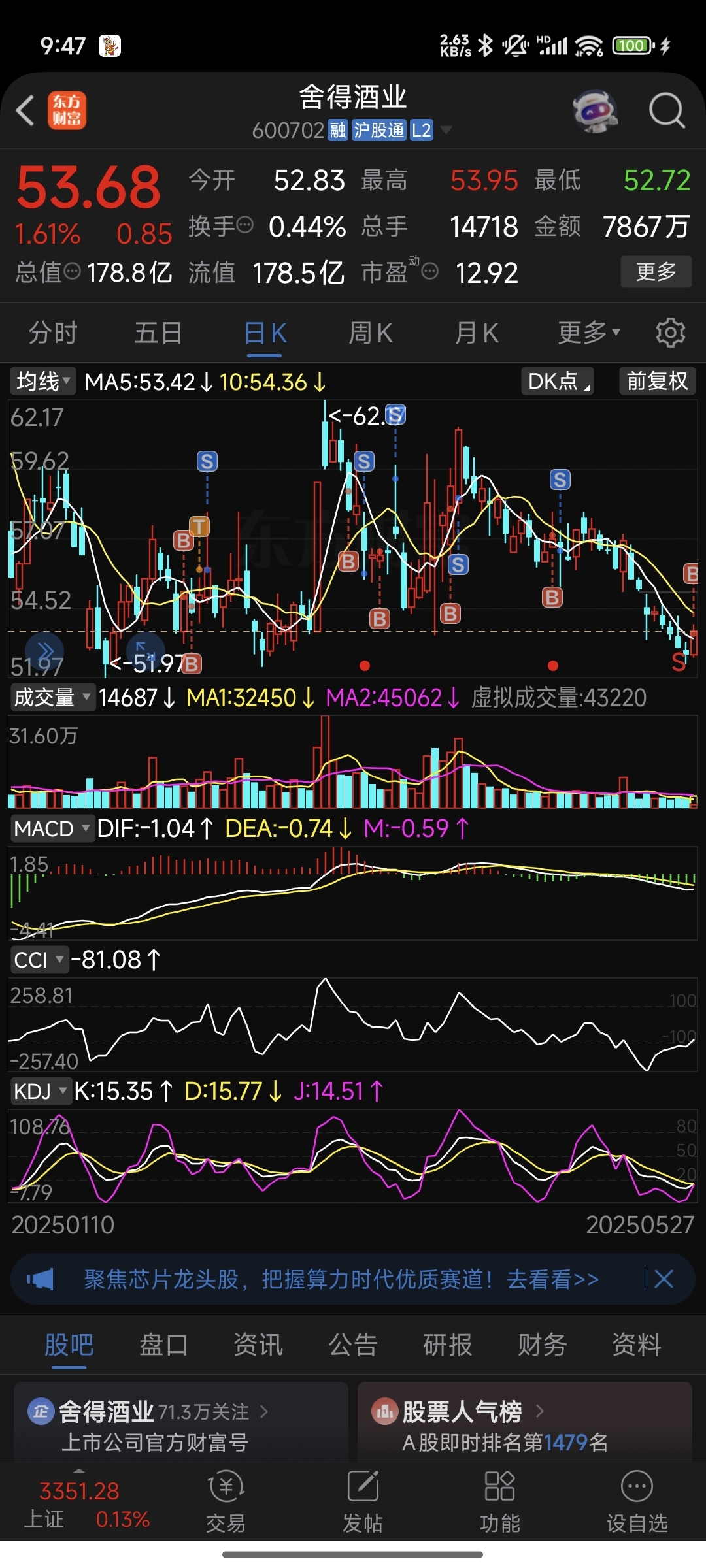Open the 研报 tab
The width and height of the screenshot is (706, 1568).
click(447, 1345)
